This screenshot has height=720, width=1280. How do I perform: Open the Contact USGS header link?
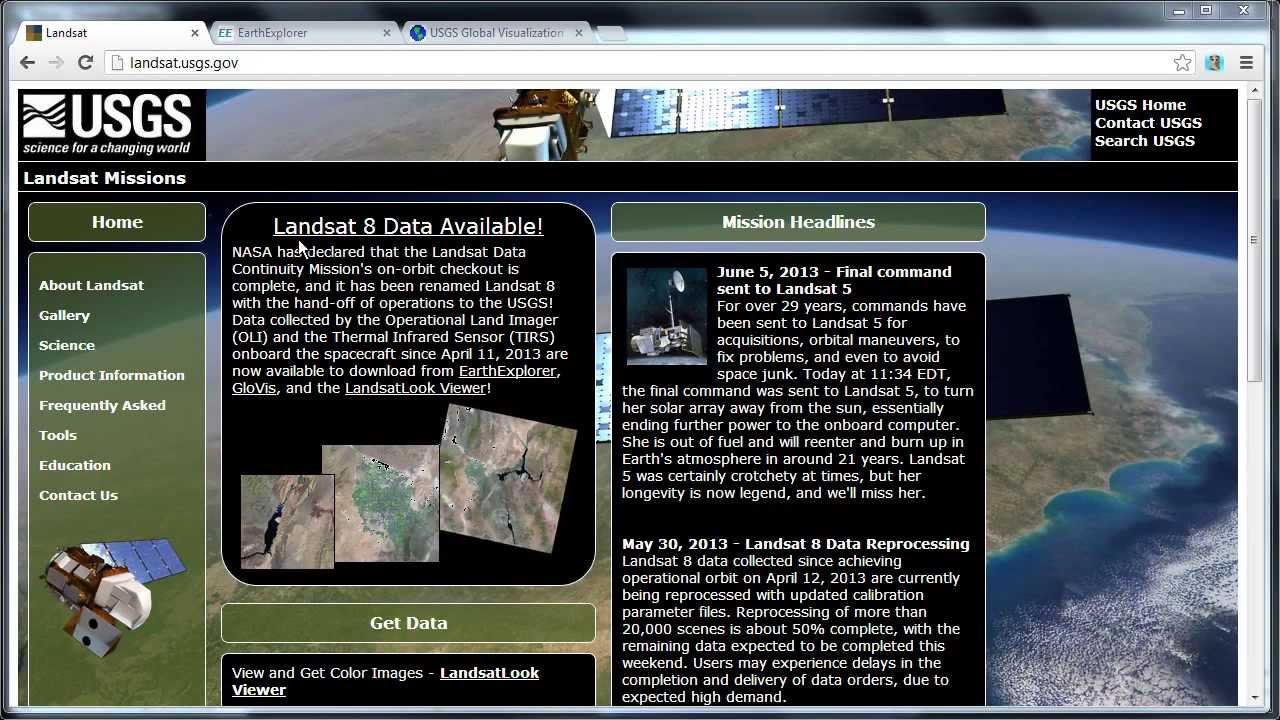point(1148,123)
